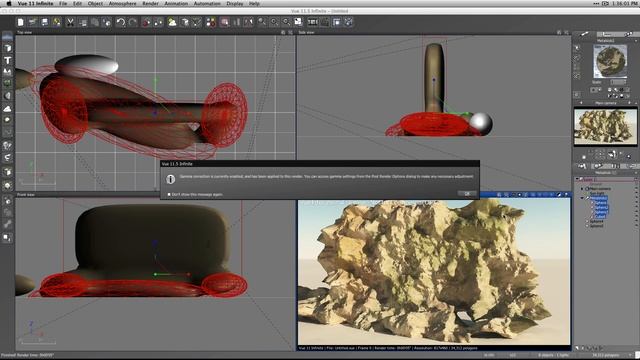The width and height of the screenshot is (640, 360).
Task: Open the Edit menu
Action: coord(77,3)
